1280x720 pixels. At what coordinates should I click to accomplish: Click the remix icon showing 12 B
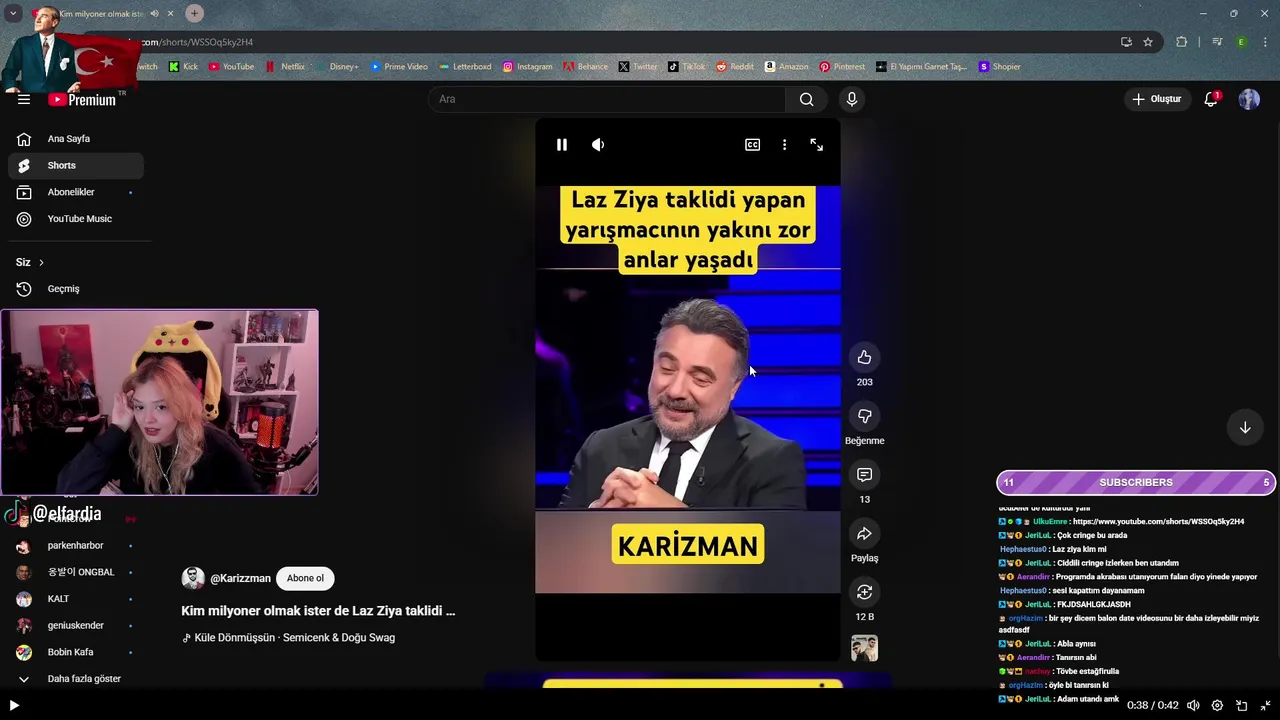click(x=865, y=592)
